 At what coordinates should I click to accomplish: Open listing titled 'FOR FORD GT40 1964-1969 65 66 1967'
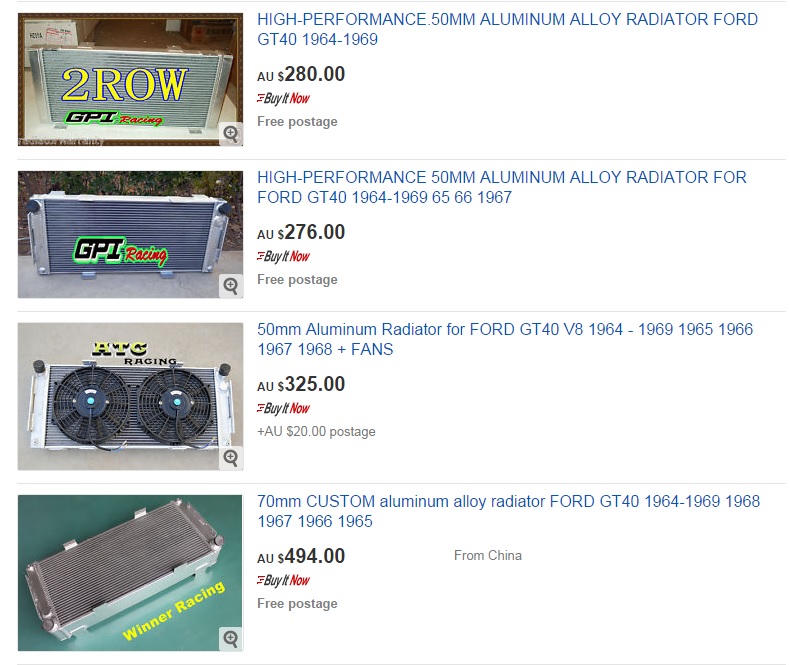(502, 187)
